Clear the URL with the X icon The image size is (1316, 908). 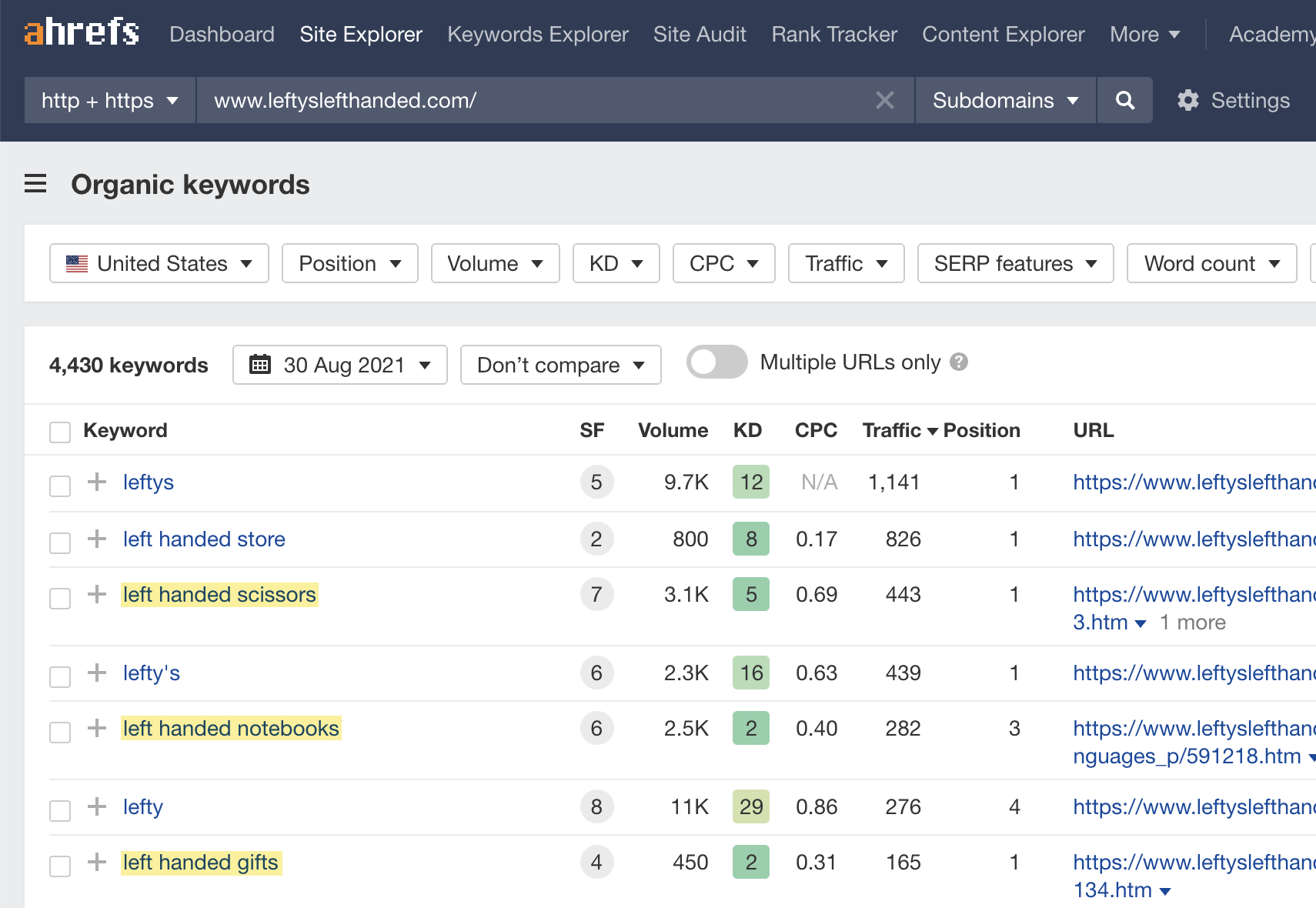885,100
